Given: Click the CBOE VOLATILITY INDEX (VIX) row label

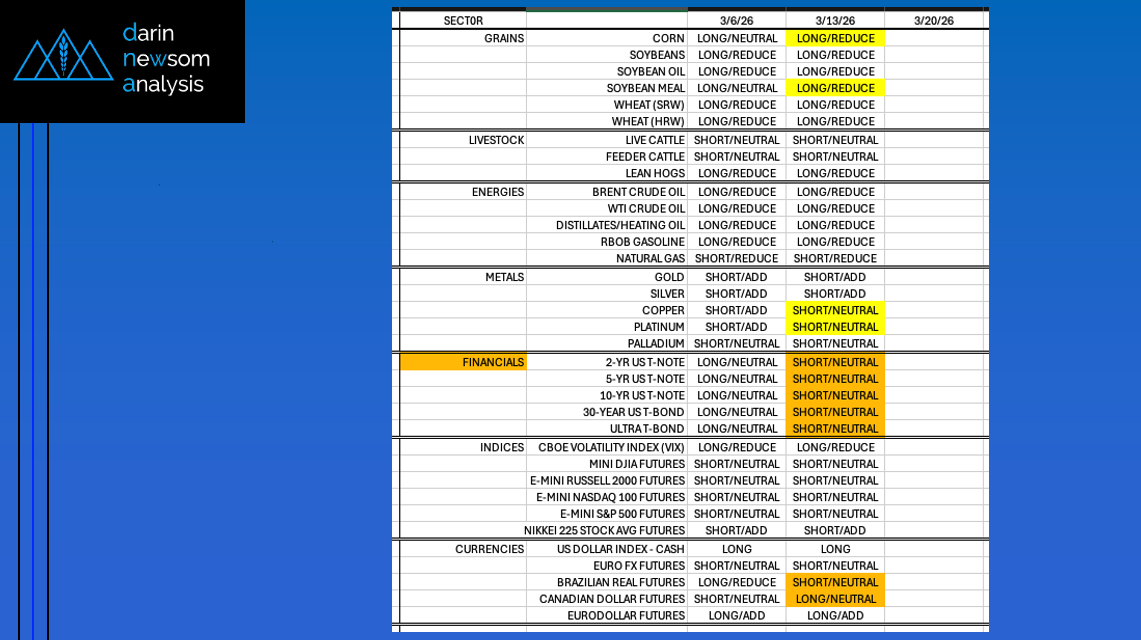Looking at the screenshot, I should tap(611, 447).
